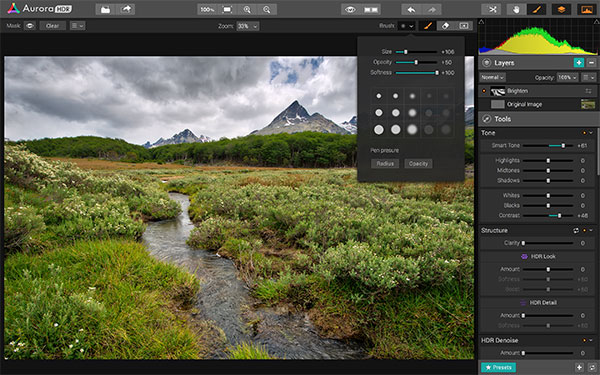Open the Zoom 33% dropdown

[x=248, y=26]
